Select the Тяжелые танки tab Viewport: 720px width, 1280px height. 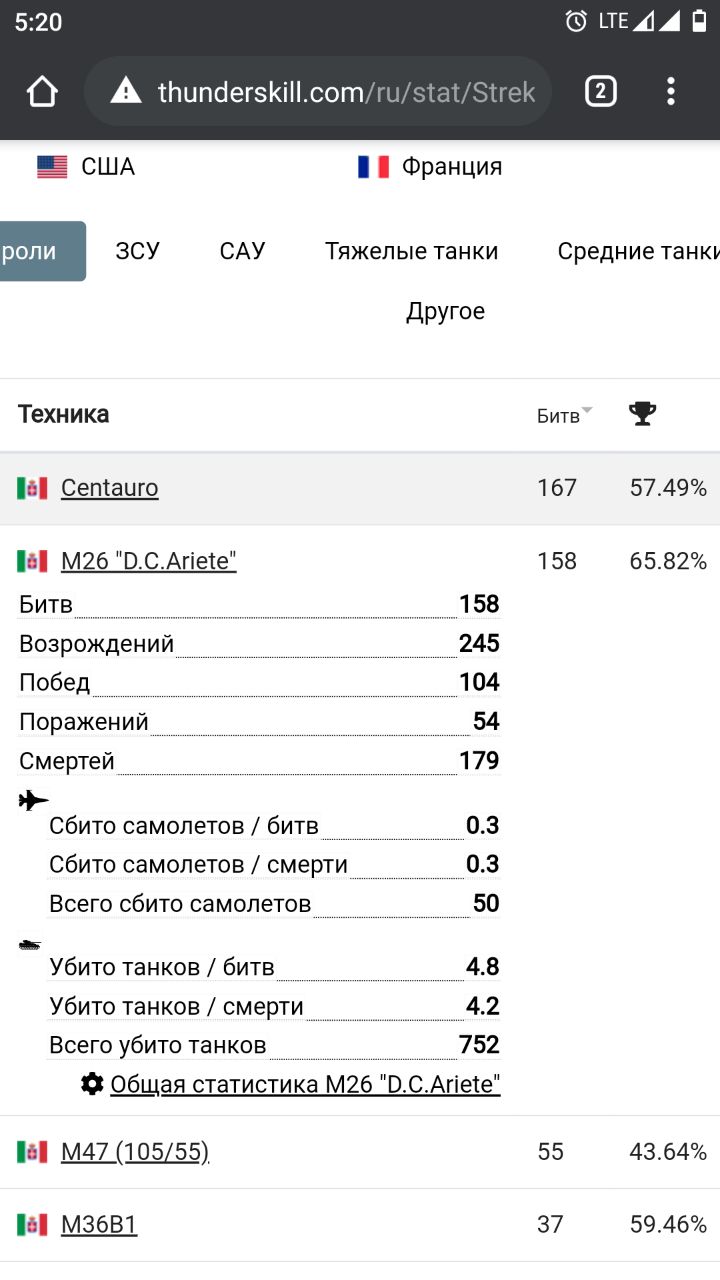coord(411,251)
